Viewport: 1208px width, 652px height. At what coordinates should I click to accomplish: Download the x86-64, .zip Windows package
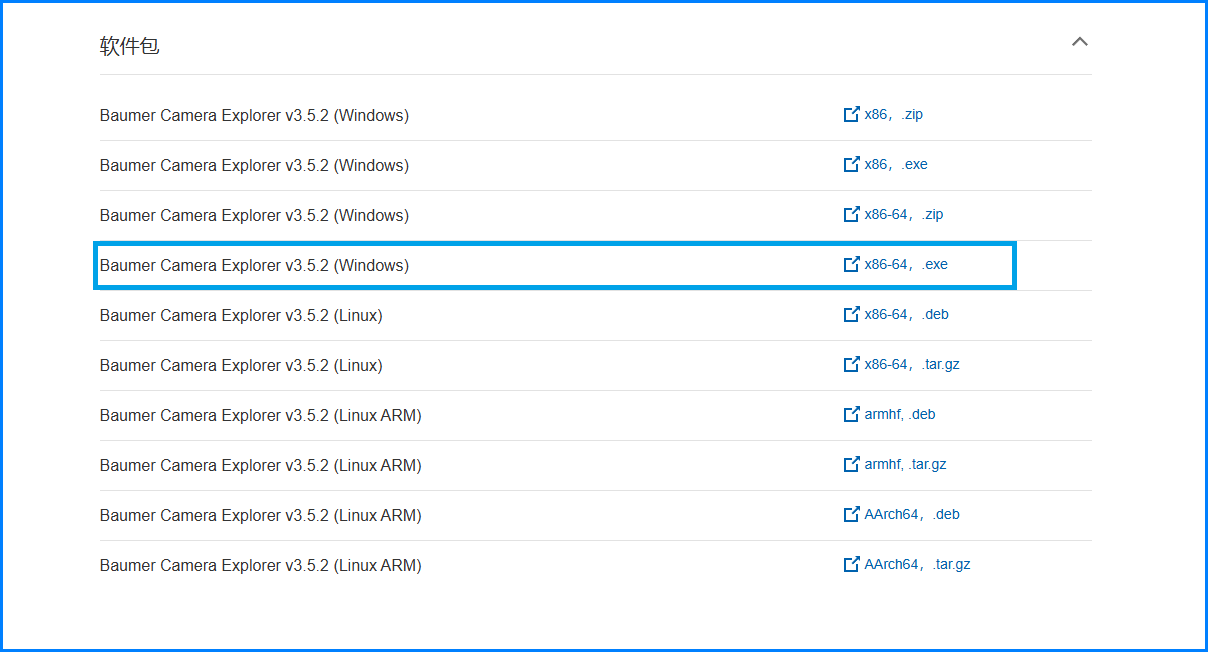coord(904,214)
